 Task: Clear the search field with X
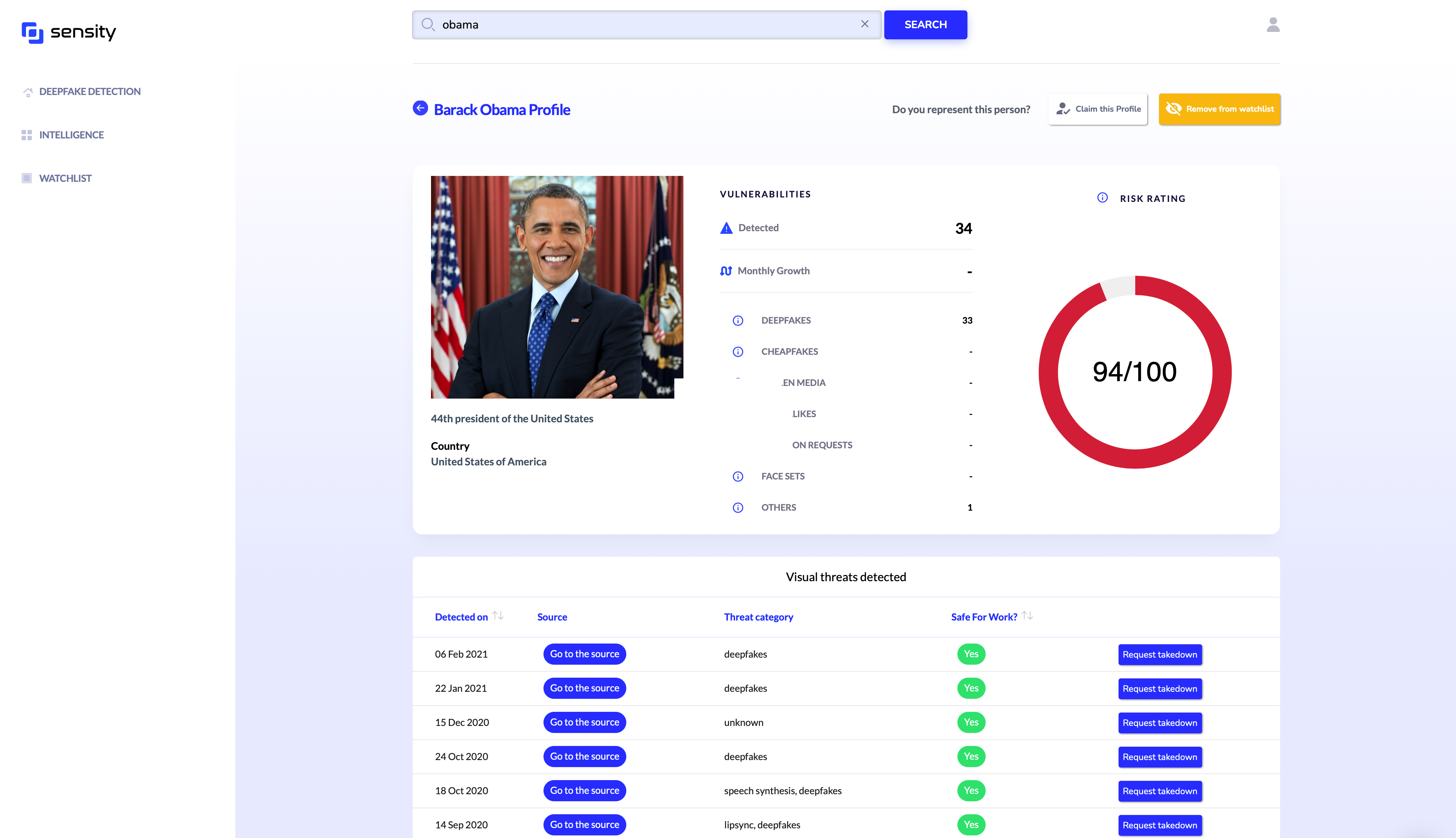[864, 24]
